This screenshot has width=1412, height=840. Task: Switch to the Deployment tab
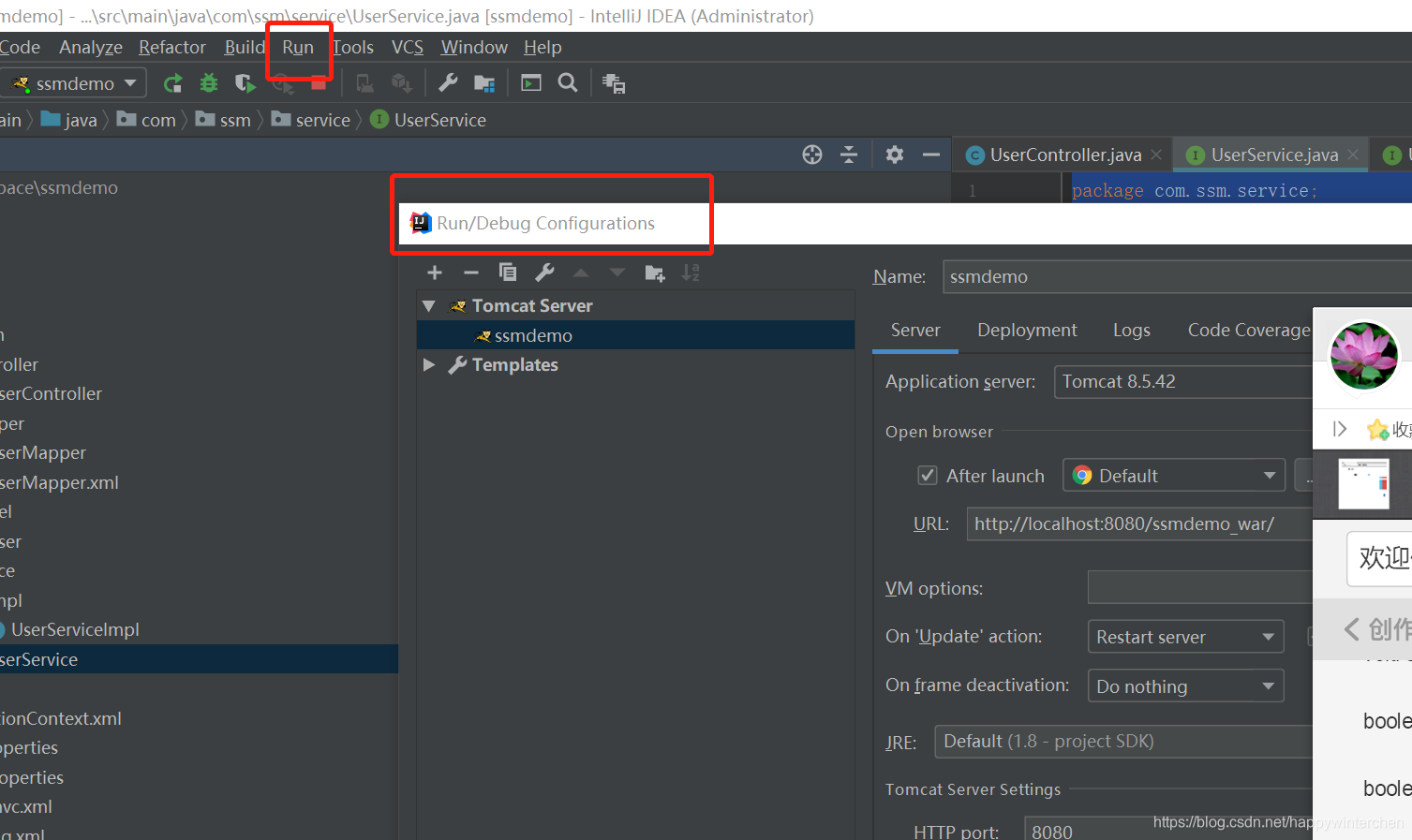point(1027,330)
